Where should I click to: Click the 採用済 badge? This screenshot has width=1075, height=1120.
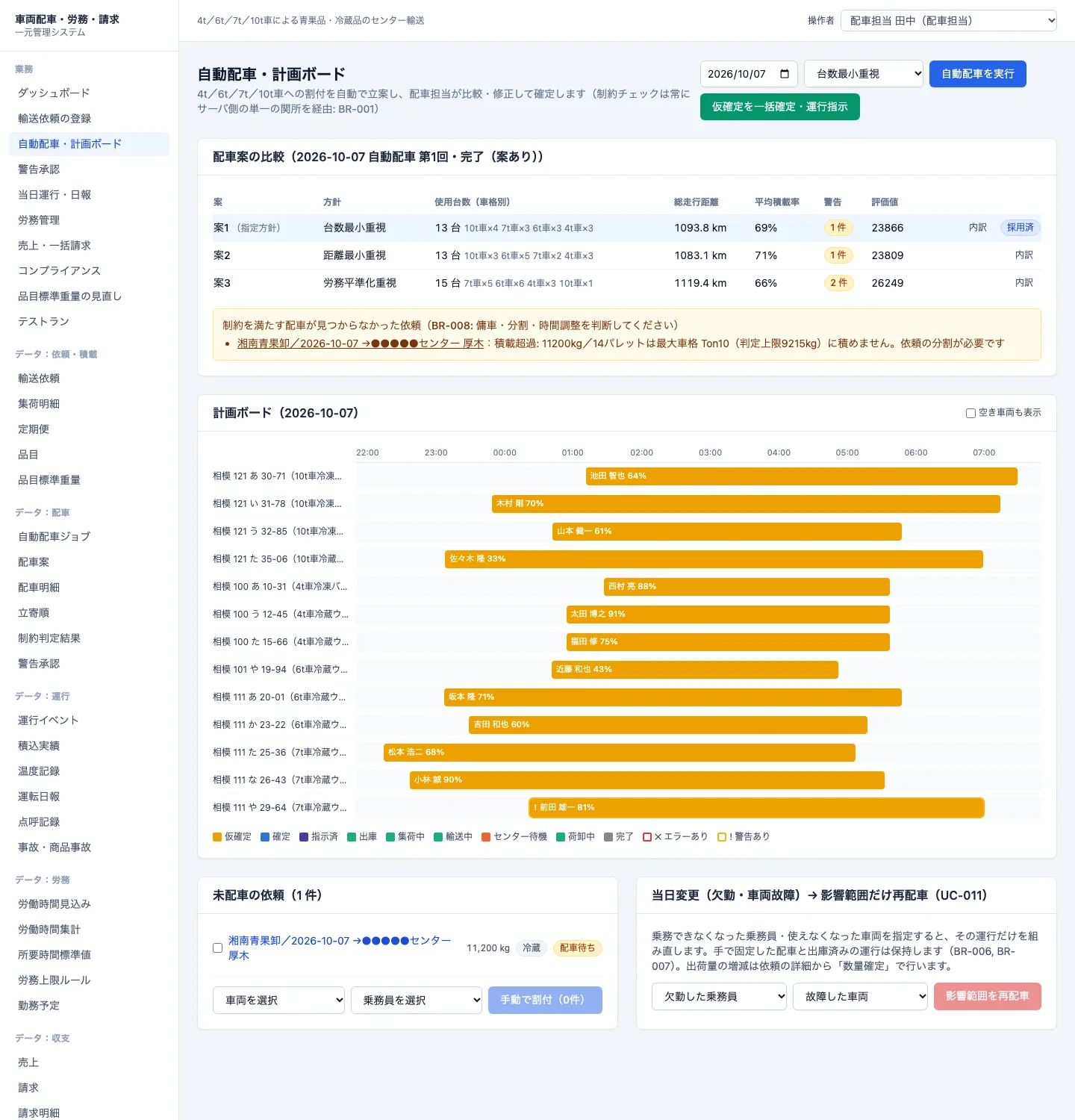[x=1020, y=228]
